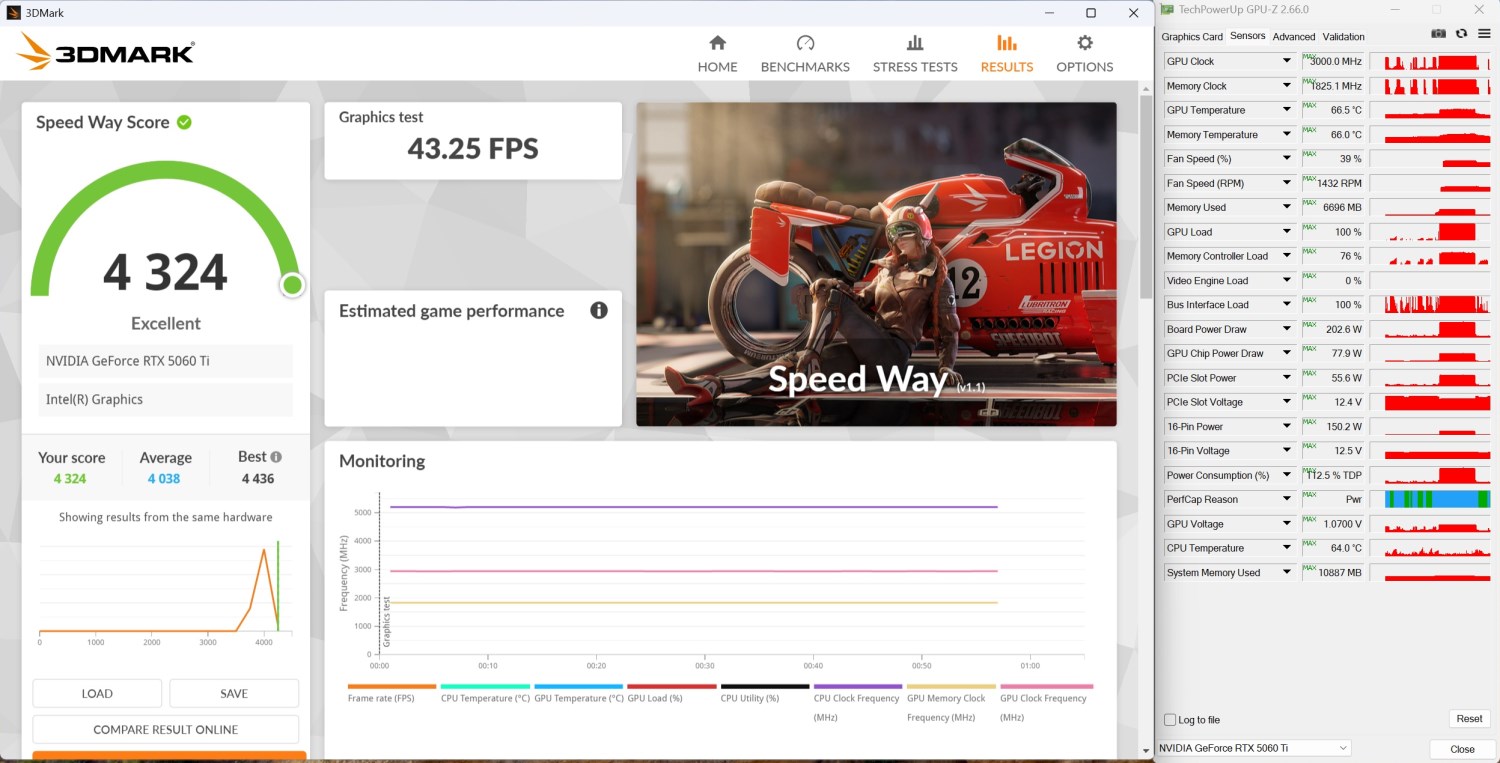Open the PerfCap Reason dropdown
1500x763 pixels.
tap(1287, 500)
